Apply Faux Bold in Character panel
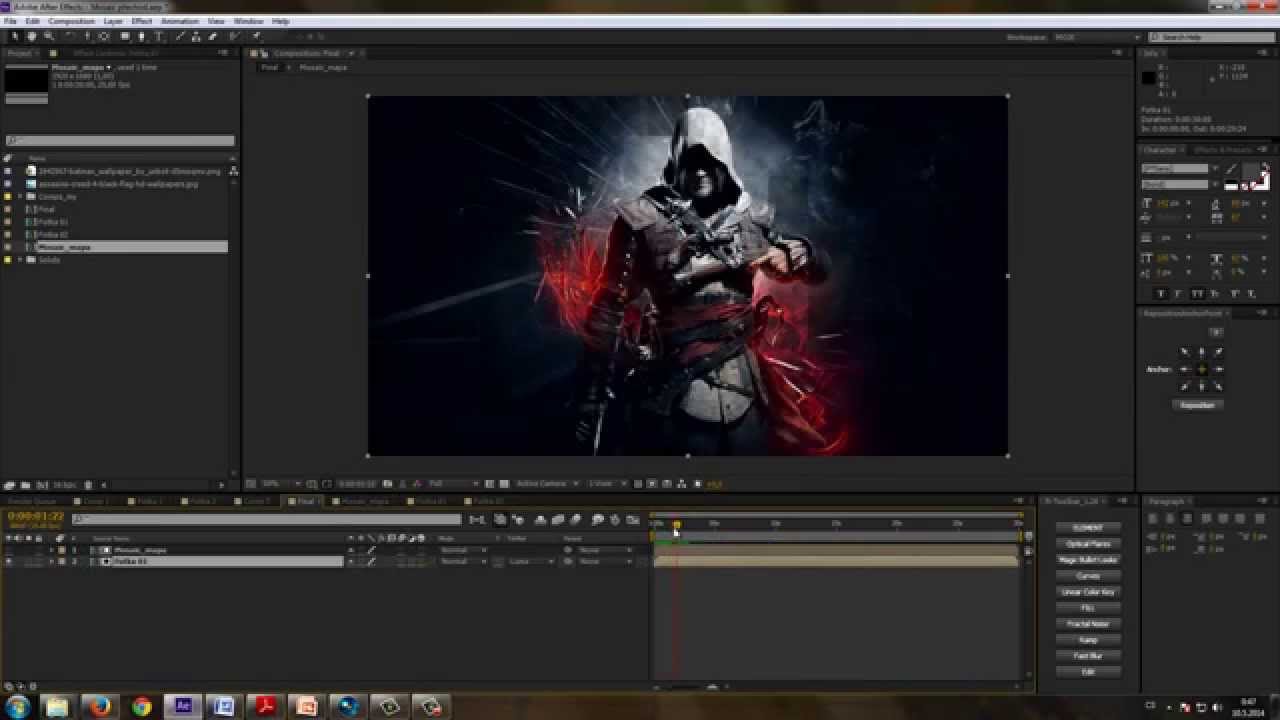The height and width of the screenshot is (720, 1280). click(x=1160, y=294)
